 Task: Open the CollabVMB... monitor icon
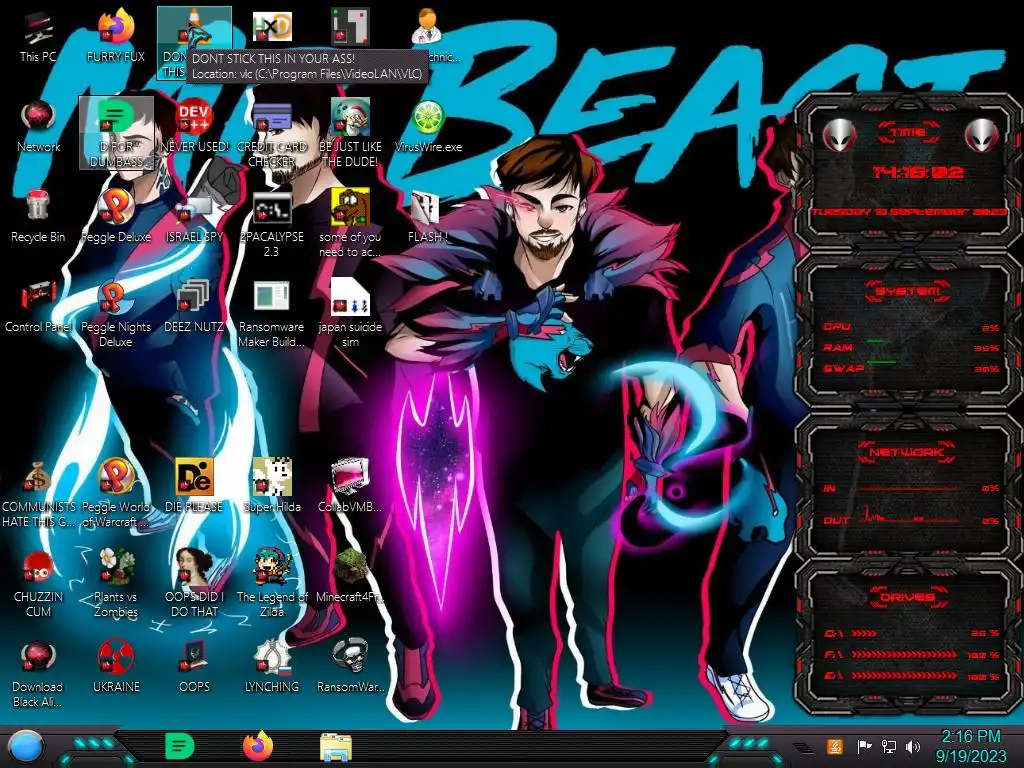(x=350, y=487)
